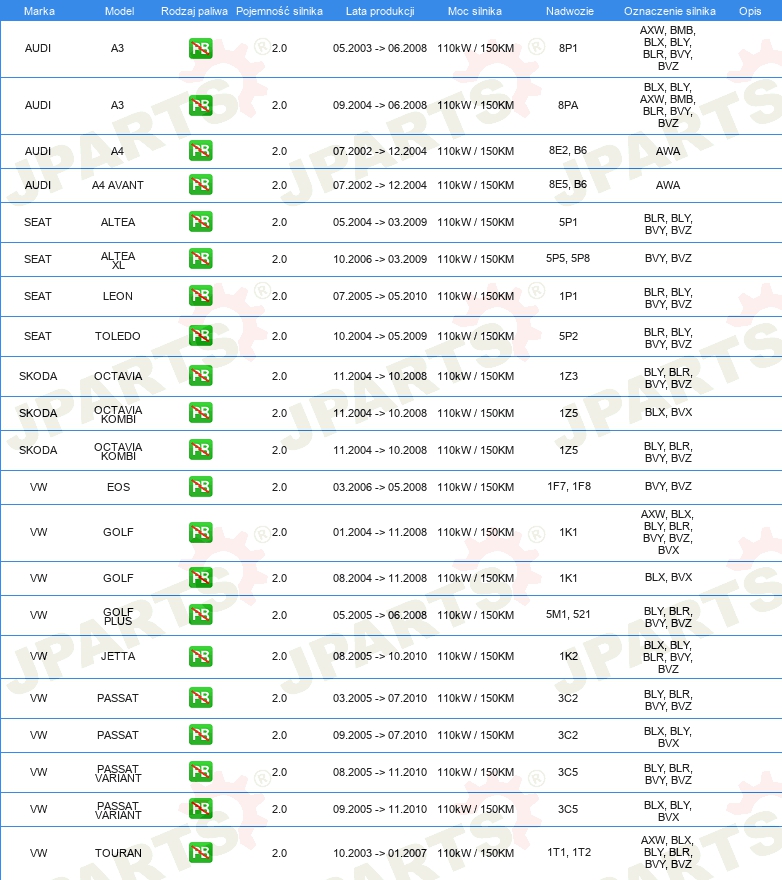Click fuel icon in VW Golf 01.2004 row
The height and width of the screenshot is (880, 782).
coord(200,532)
